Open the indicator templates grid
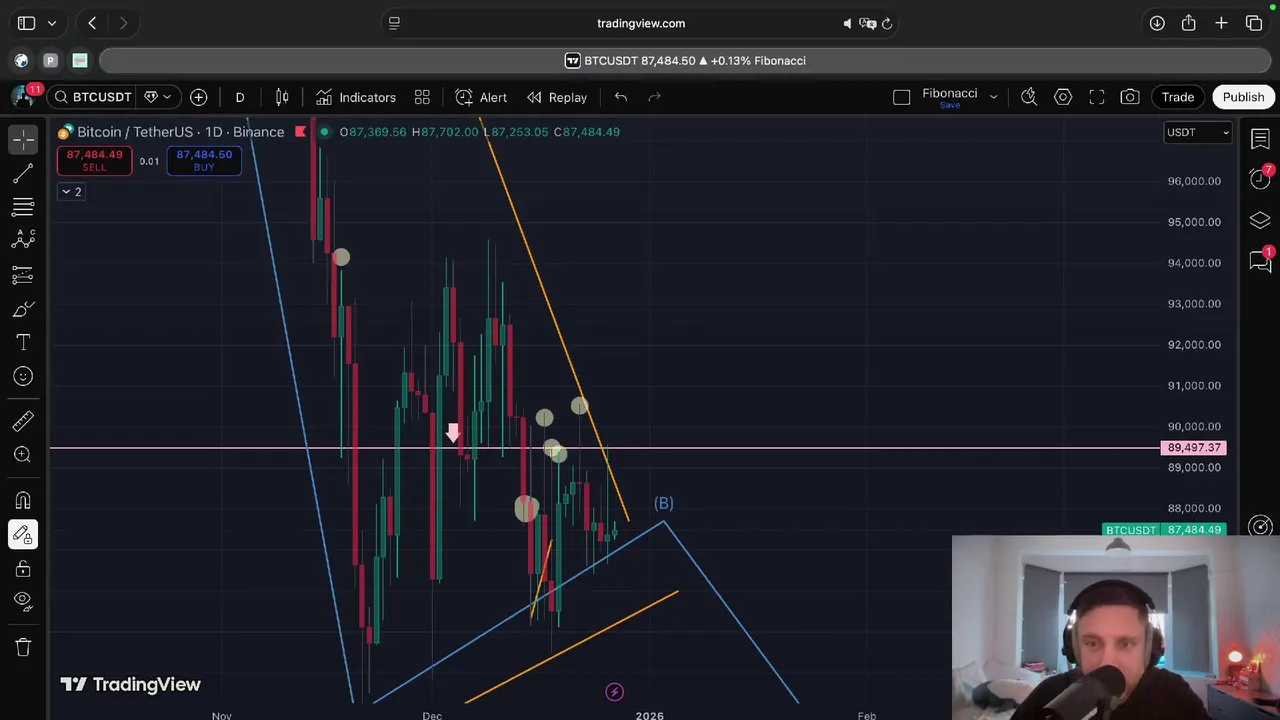This screenshot has width=1280, height=720. 422,97
